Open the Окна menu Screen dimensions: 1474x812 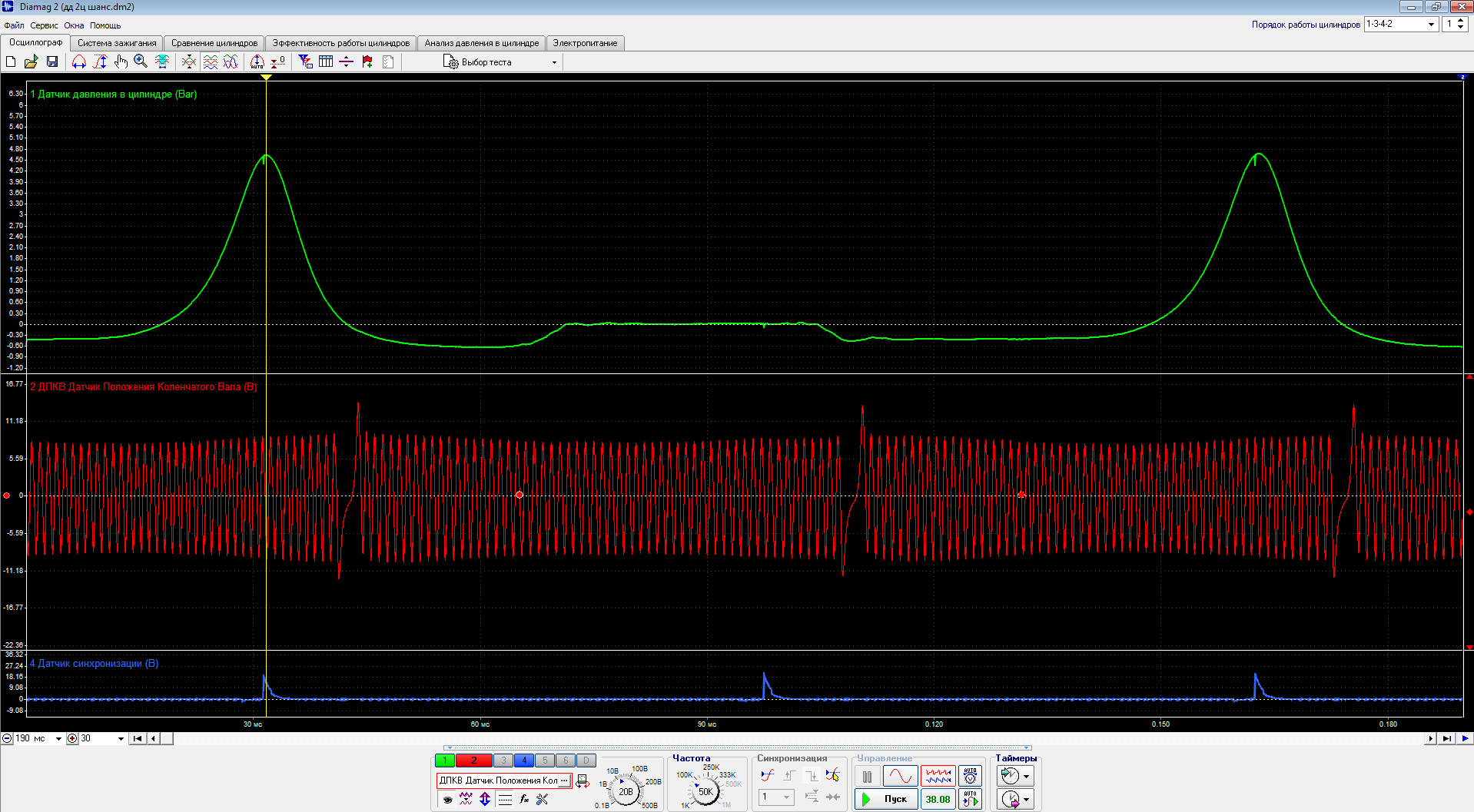[74, 25]
